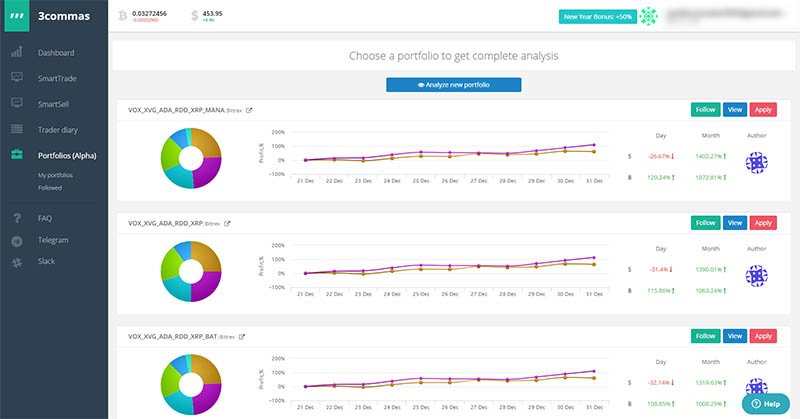View the VOX_XVG_ADA_RDD_XRP_MANA portfolio

[x=735, y=110]
